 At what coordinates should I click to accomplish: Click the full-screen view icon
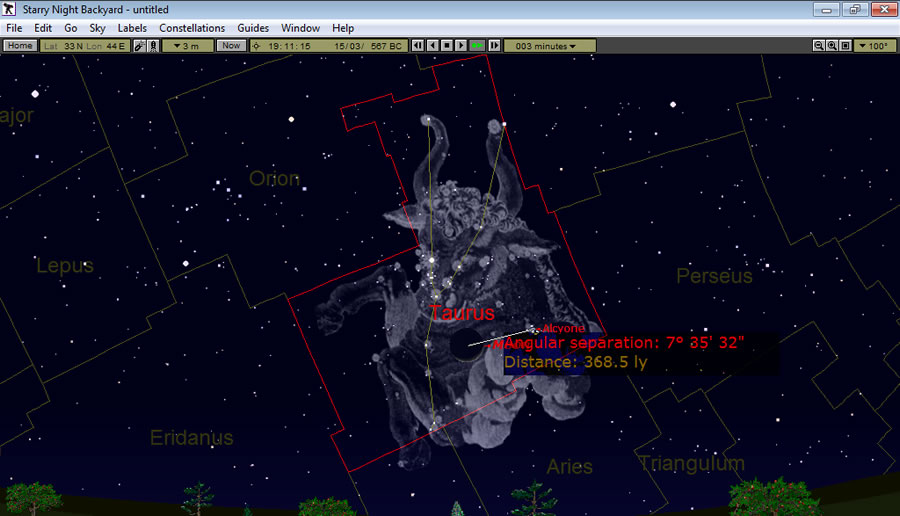[x=845, y=46]
